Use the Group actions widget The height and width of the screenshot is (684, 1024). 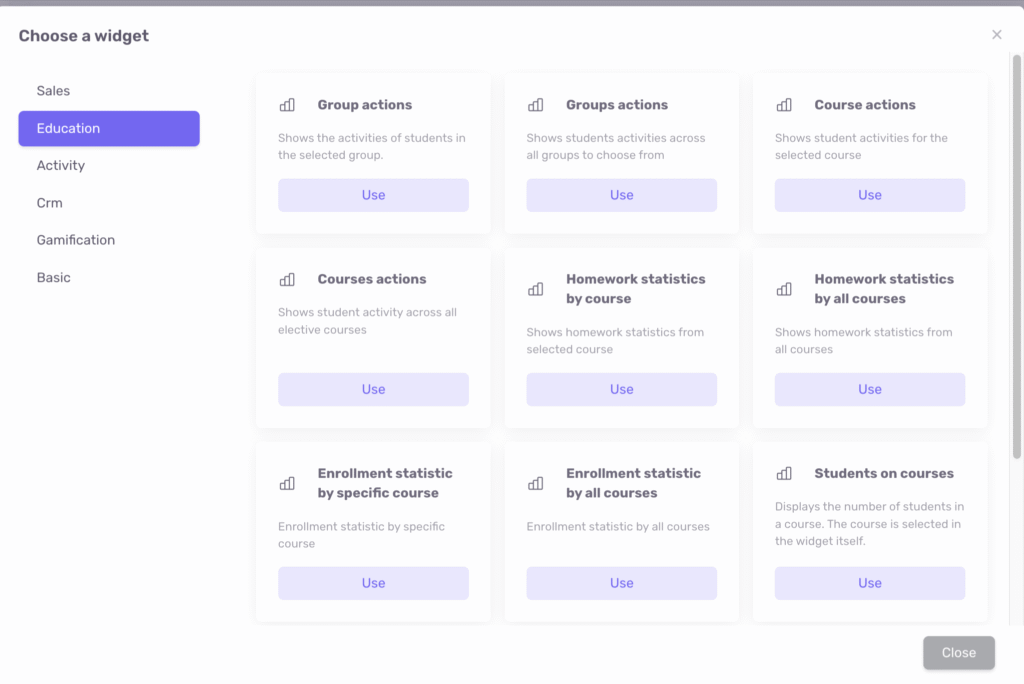pos(373,195)
